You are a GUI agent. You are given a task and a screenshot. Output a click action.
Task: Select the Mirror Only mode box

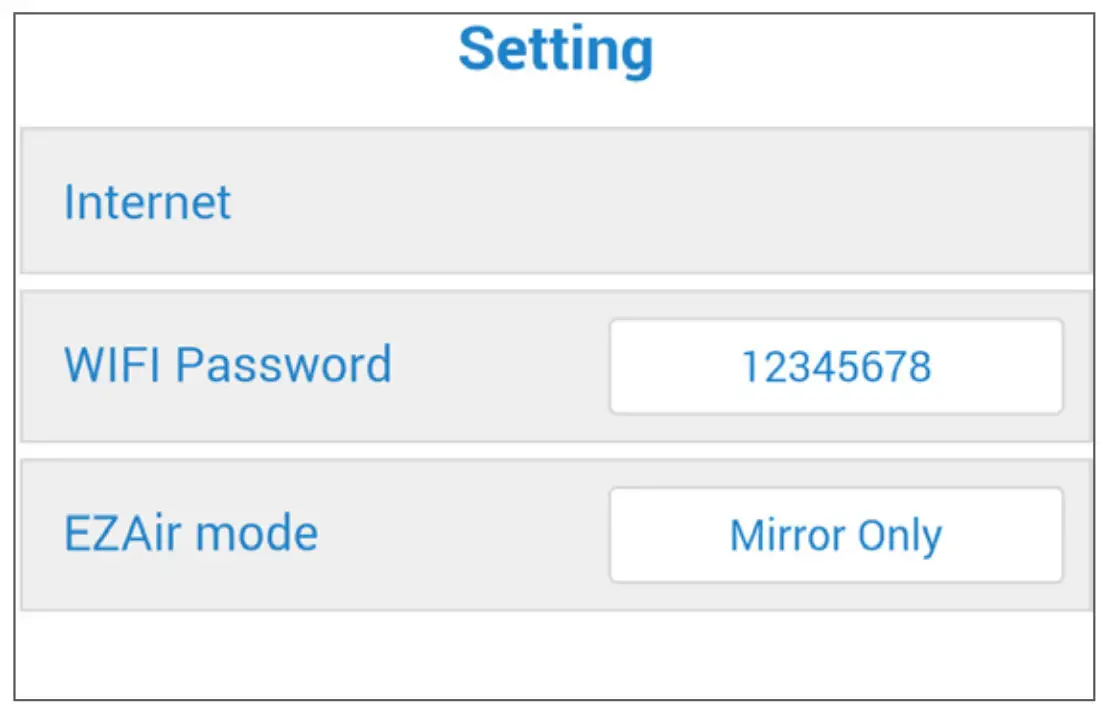pos(835,535)
